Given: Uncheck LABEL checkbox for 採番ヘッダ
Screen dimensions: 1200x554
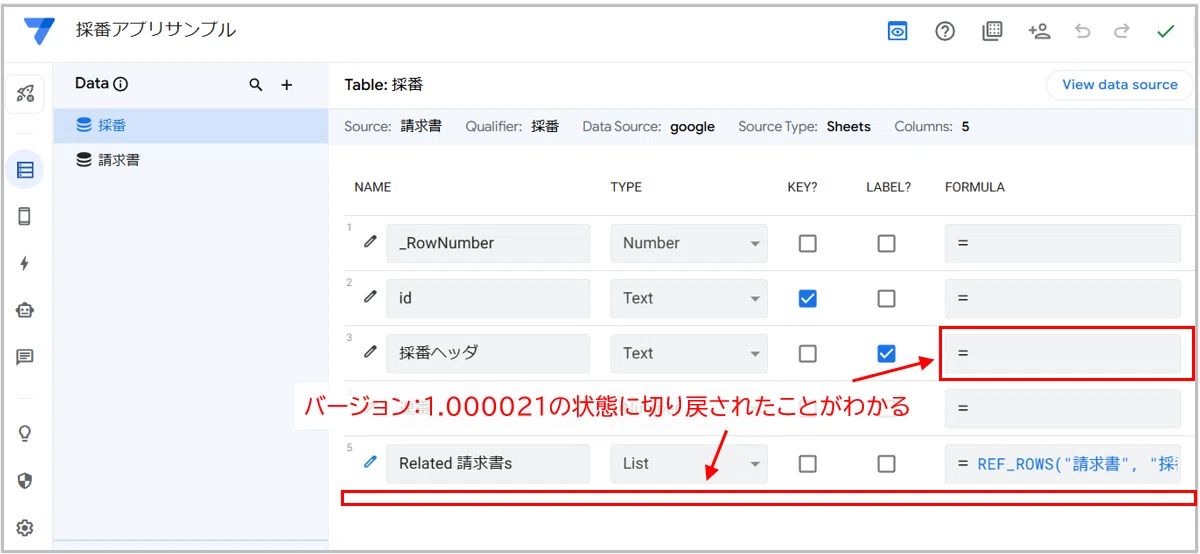Looking at the screenshot, I should click(x=886, y=353).
